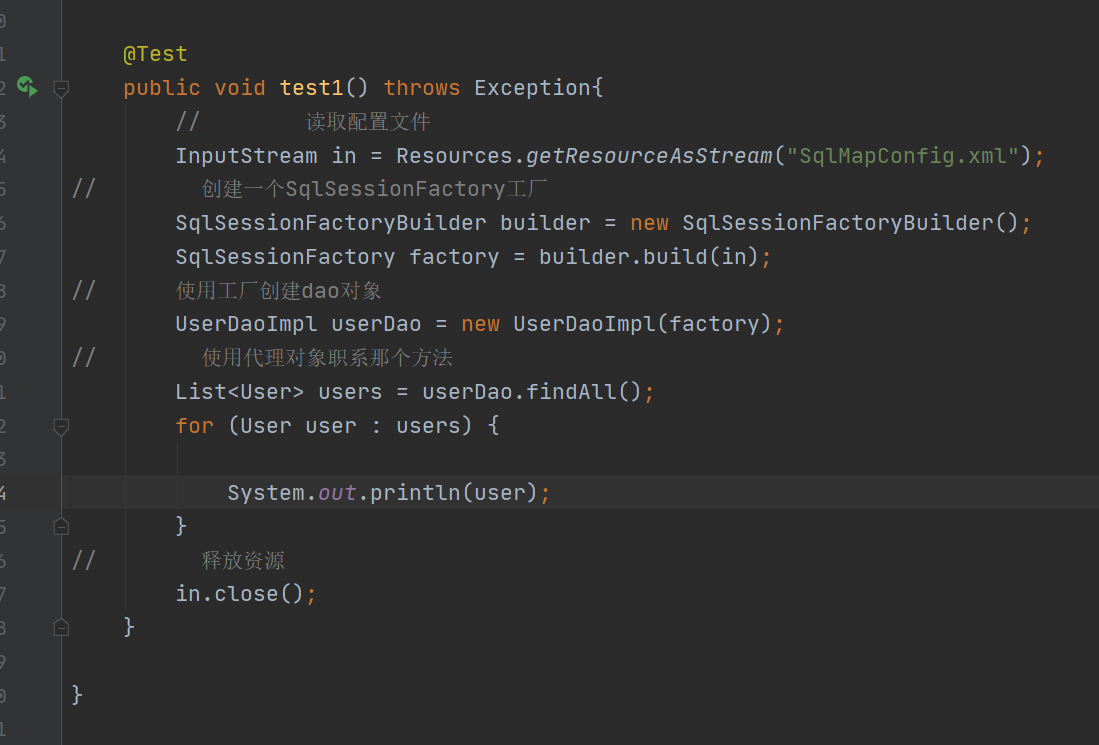Image resolution: width=1099 pixels, height=745 pixels.
Task: Click the test1 method name
Action: (x=311, y=88)
